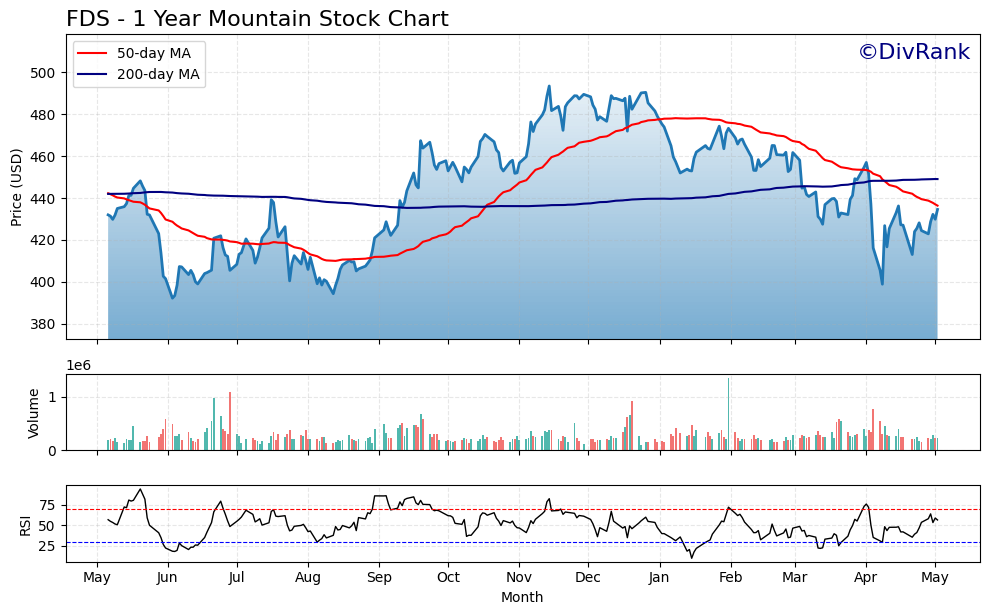Click the 'Dec' month tick label
989x615 pixels.
click(x=588, y=578)
